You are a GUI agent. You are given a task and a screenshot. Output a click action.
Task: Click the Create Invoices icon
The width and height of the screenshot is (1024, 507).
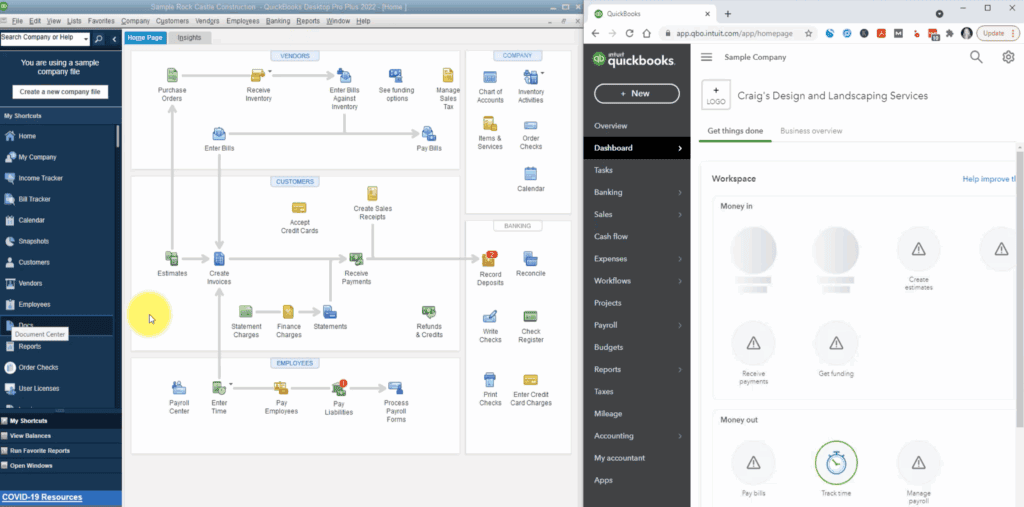pos(219,260)
